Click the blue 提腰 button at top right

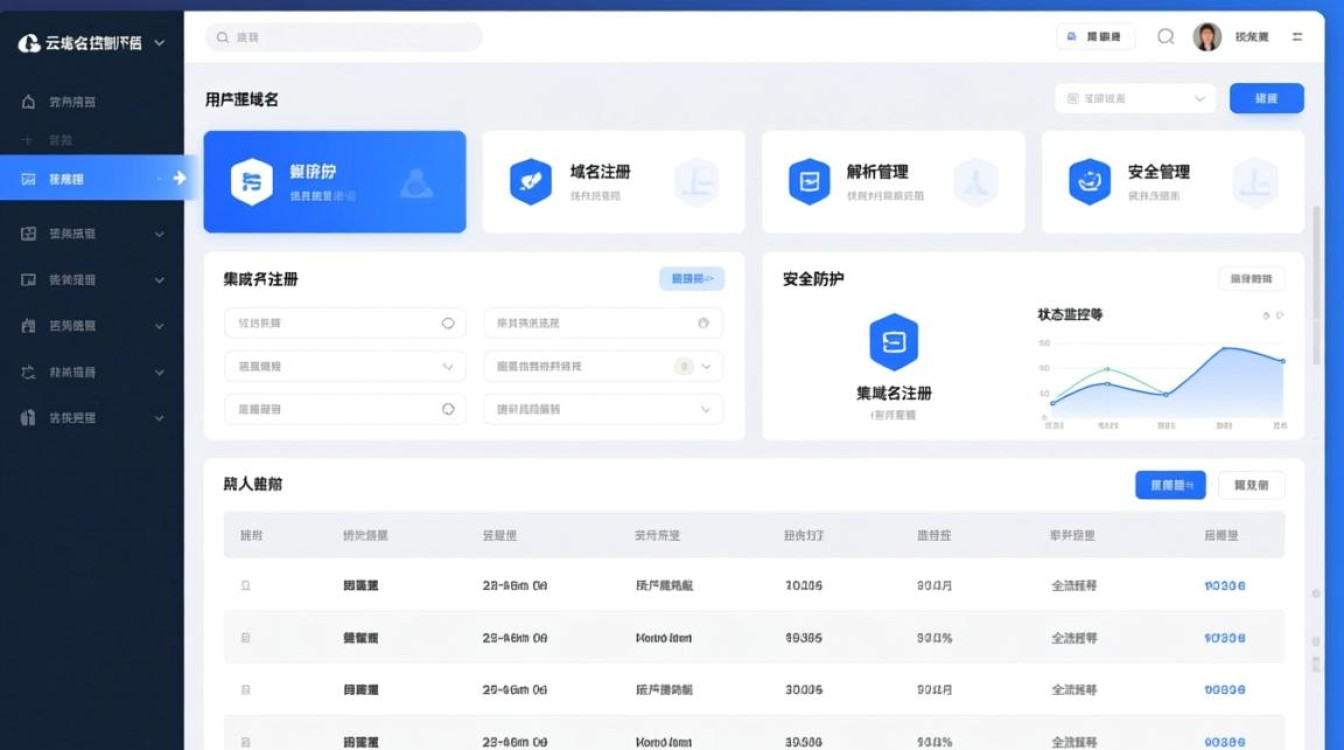(1266, 98)
